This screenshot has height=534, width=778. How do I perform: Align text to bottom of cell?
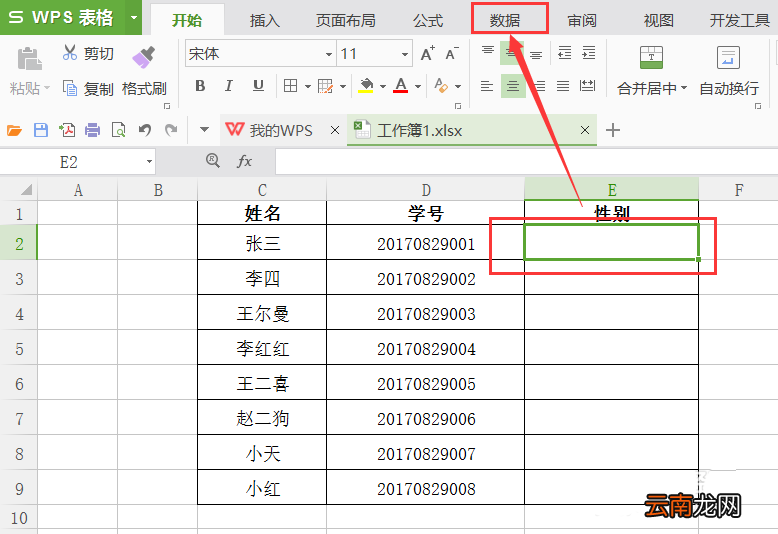(536, 55)
